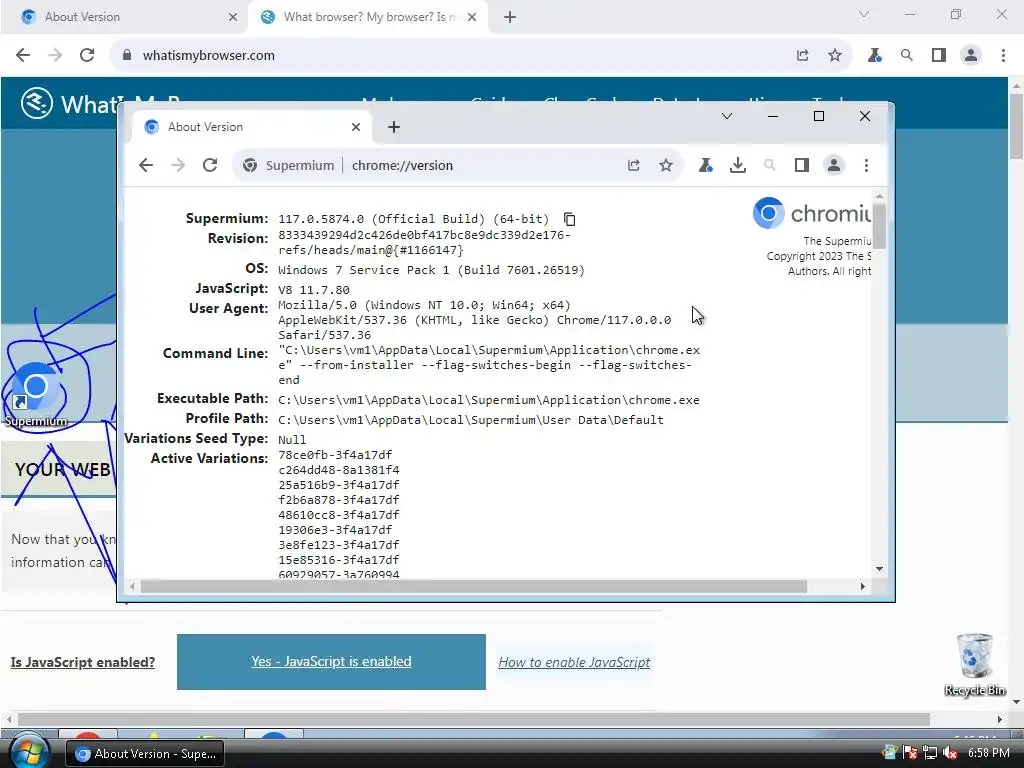
Task: Open the Experiments flask icon in the back window
Action: point(874,56)
